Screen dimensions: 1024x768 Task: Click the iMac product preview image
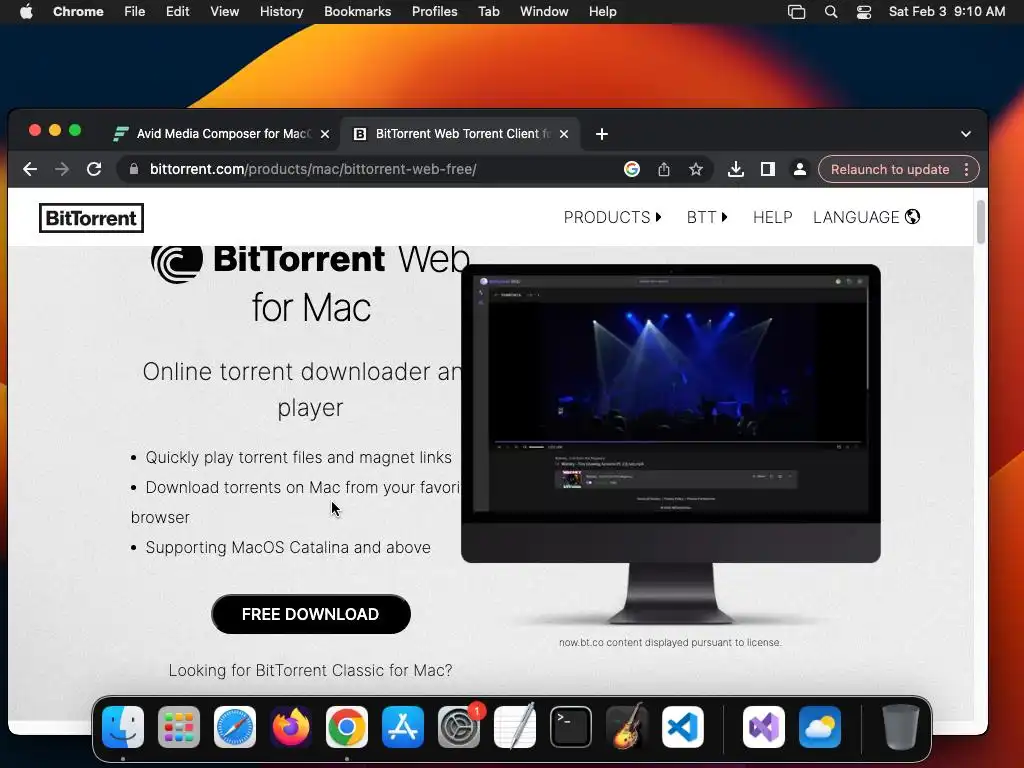click(671, 444)
